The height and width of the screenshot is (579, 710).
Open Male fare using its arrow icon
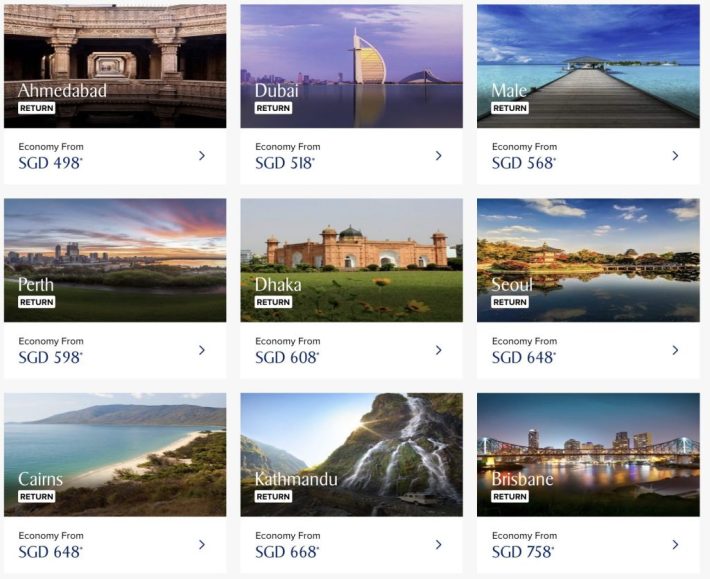(675, 156)
